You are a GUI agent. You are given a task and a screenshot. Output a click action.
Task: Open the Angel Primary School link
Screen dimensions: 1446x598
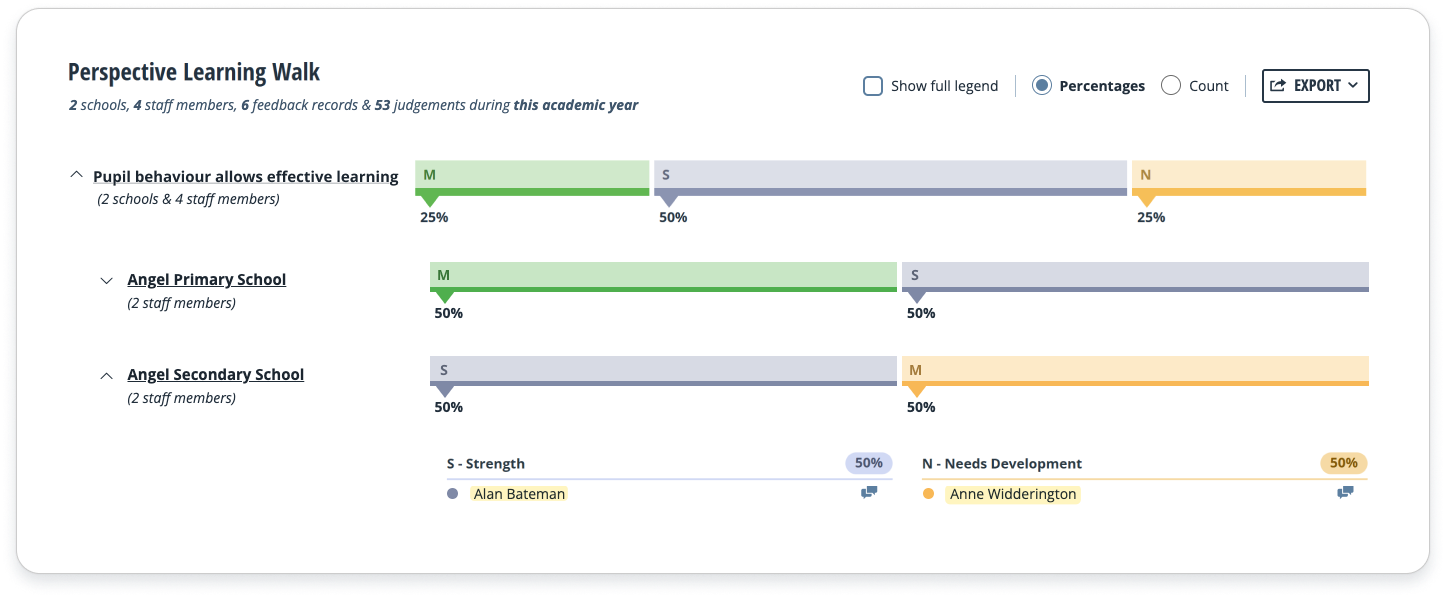tap(206, 280)
